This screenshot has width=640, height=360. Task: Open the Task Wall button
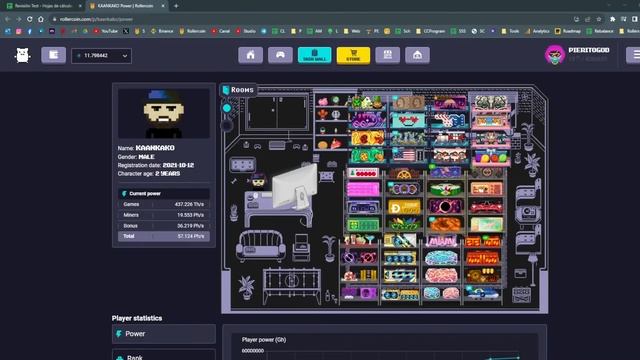[x=315, y=55]
